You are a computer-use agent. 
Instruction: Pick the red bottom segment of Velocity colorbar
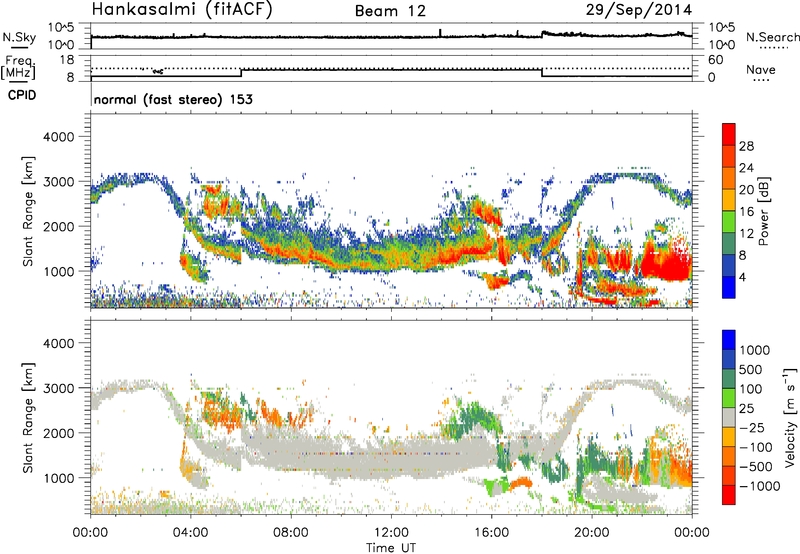click(729, 495)
